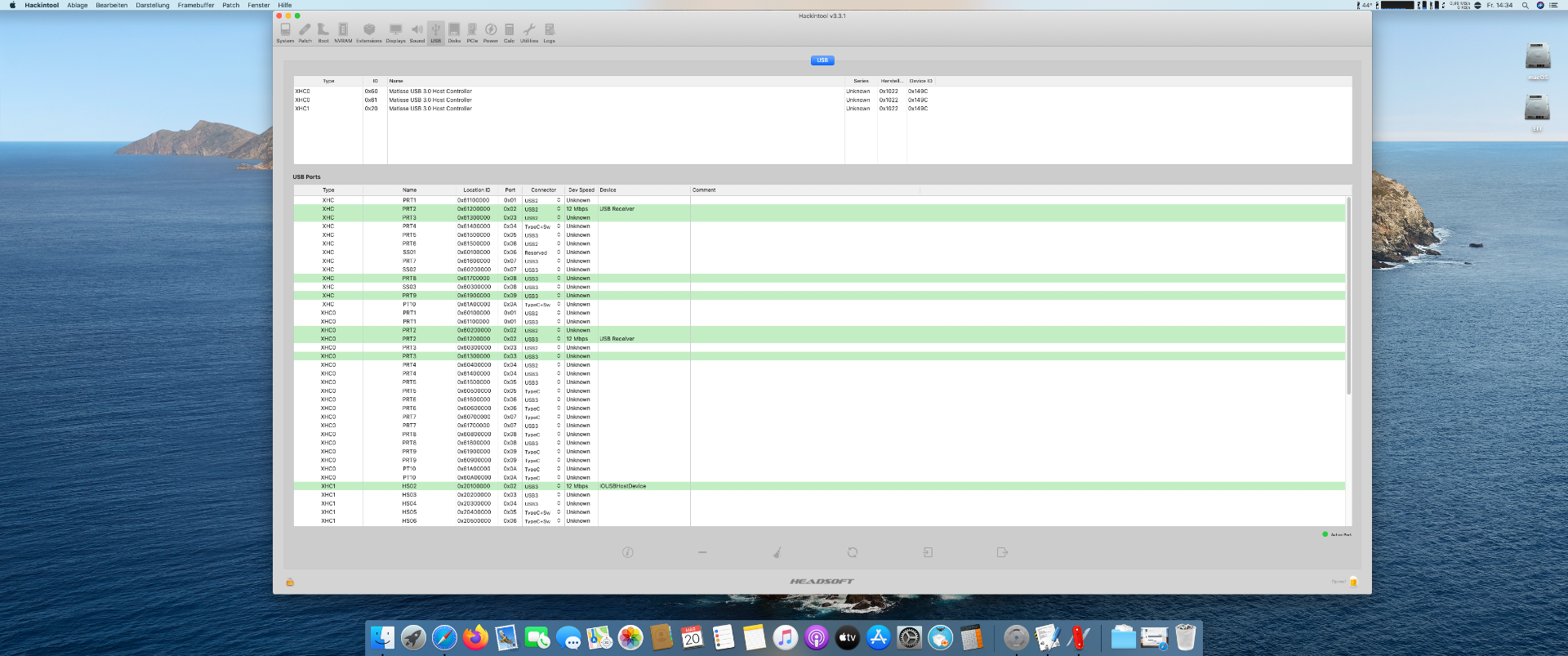Open connector dropdown for SS02 row
The width and height of the screenshot is (1568, 656).
point(543,270)
